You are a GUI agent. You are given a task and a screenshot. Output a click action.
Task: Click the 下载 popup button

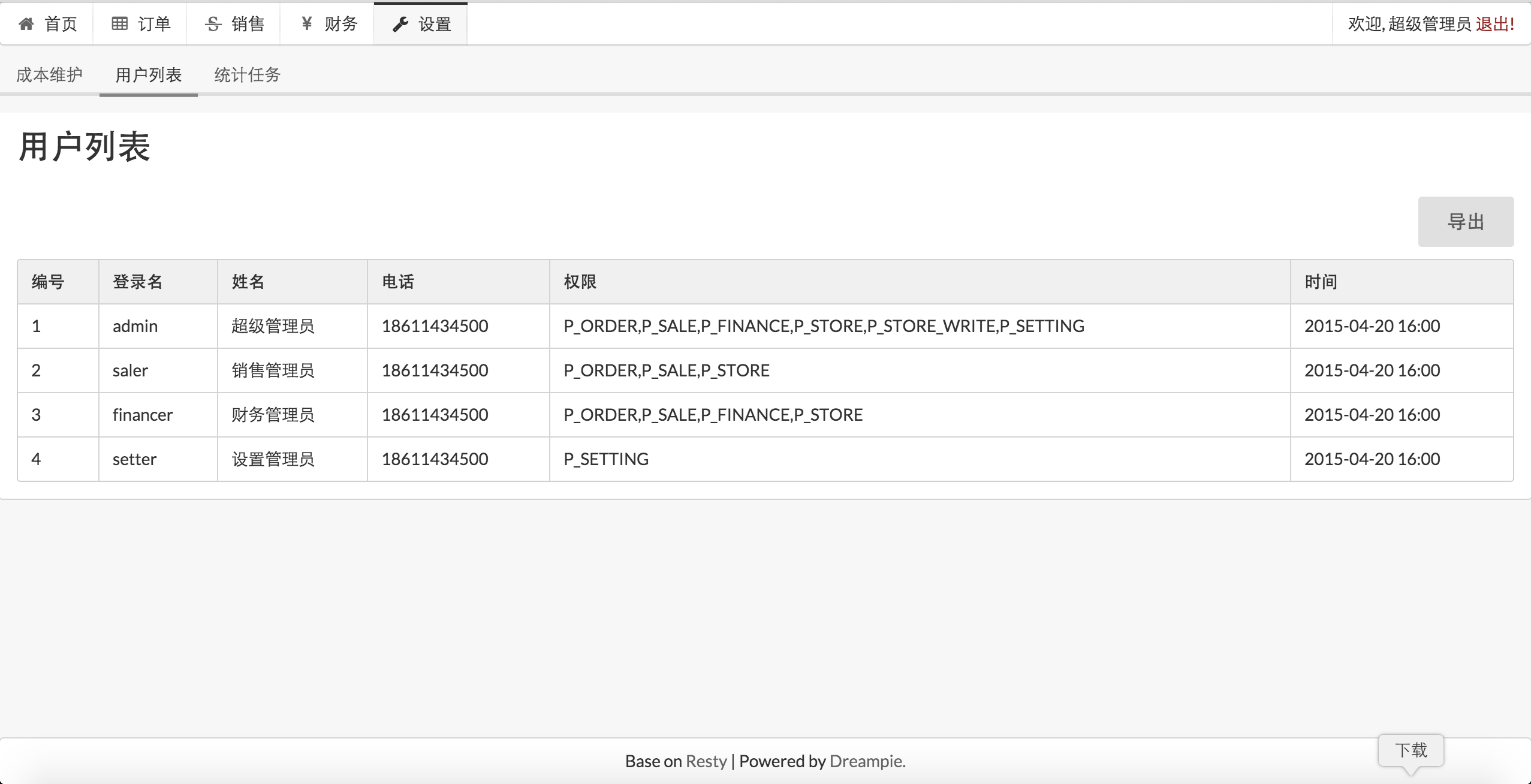[x=1411, y=750]
